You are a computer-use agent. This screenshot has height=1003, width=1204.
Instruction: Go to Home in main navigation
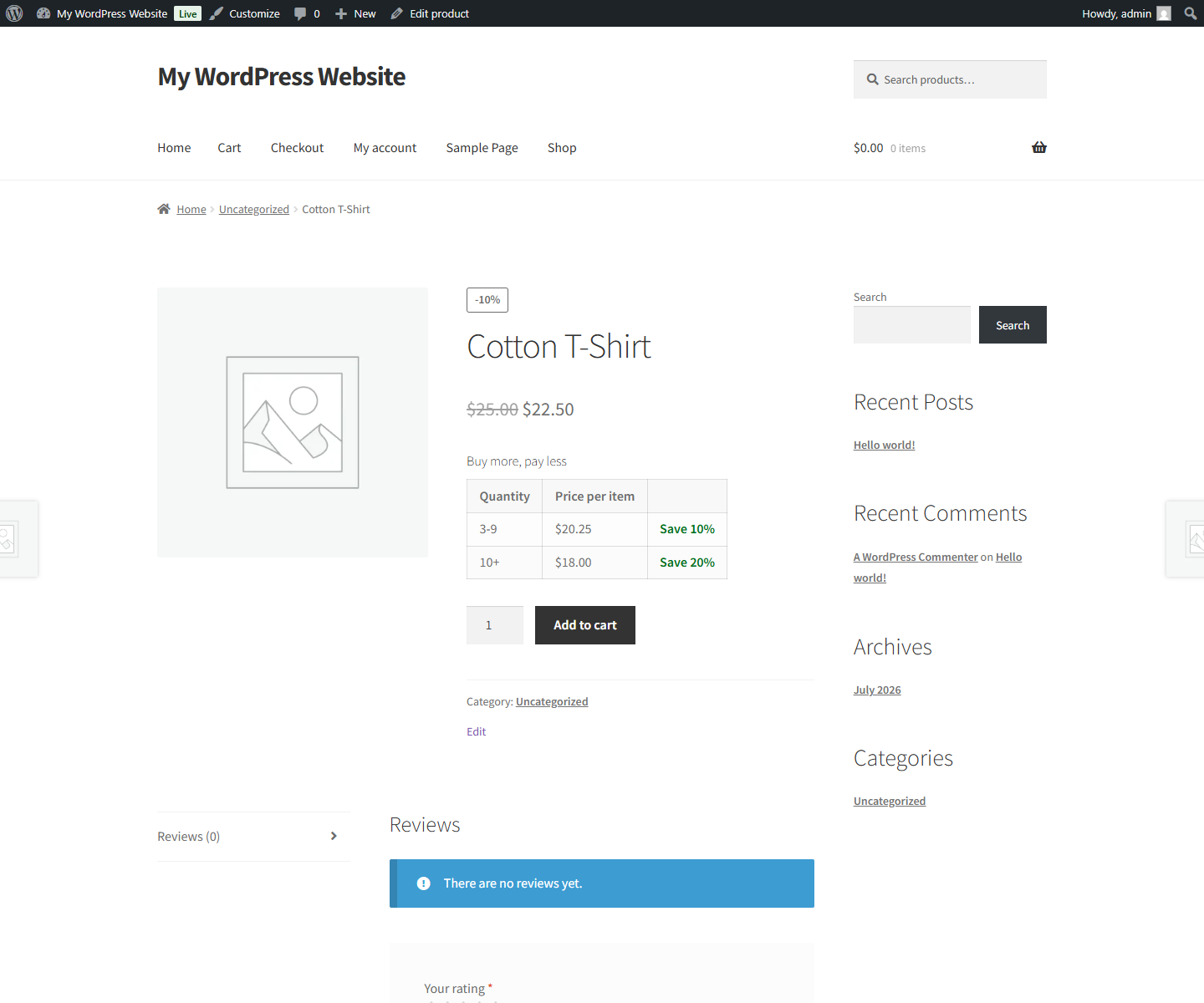(174, 148)
